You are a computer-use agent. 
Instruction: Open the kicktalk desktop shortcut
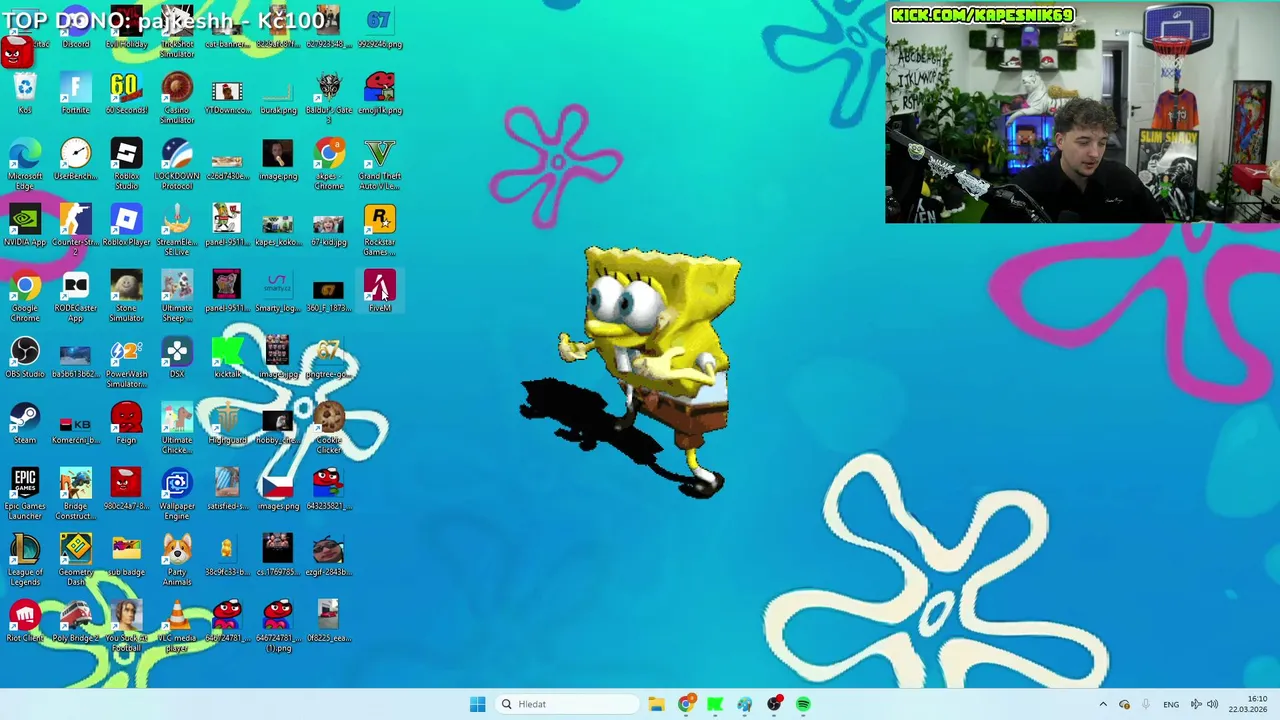click(x=227, y=358)
